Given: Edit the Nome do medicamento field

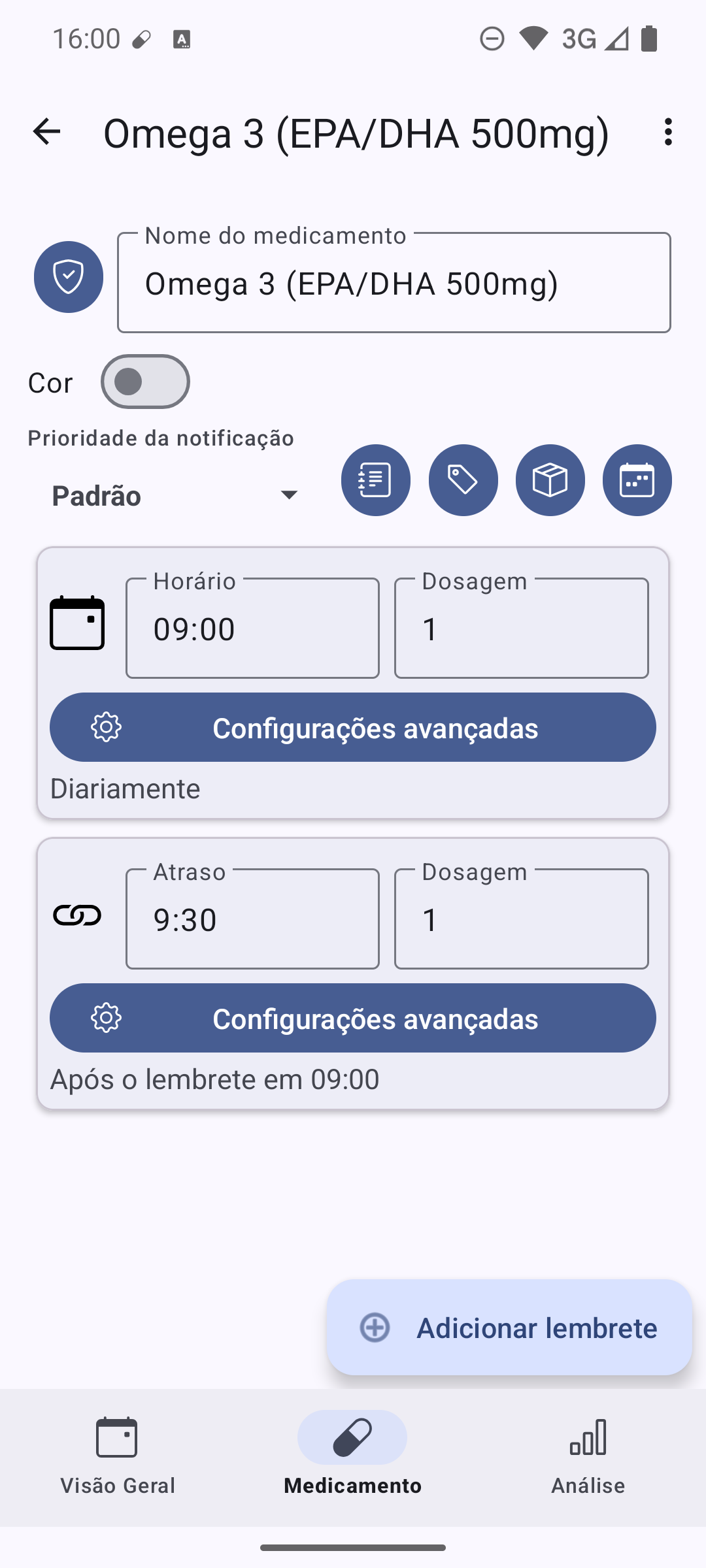Looking at the screenshot, I should pyautogui.click(x=394, y=284).
